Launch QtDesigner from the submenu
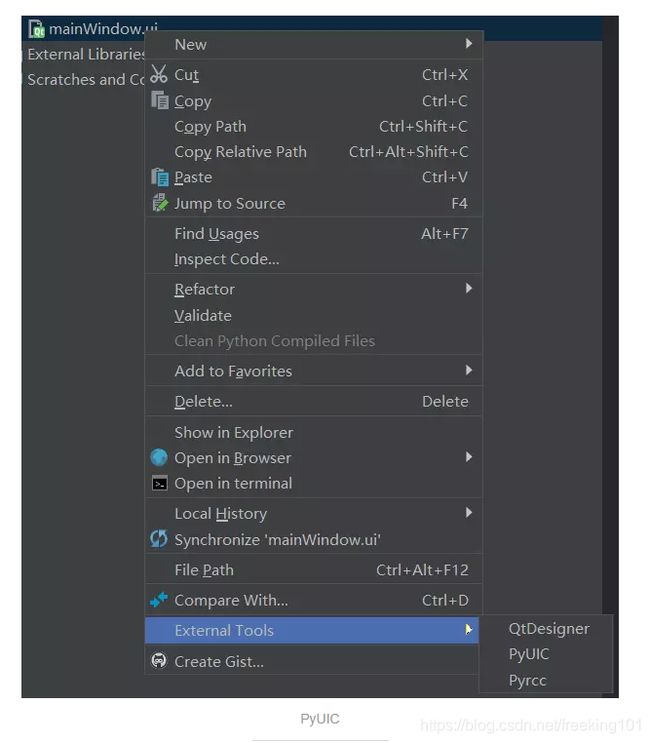Viewport: 650px width, 743px height. coord(549,629)
